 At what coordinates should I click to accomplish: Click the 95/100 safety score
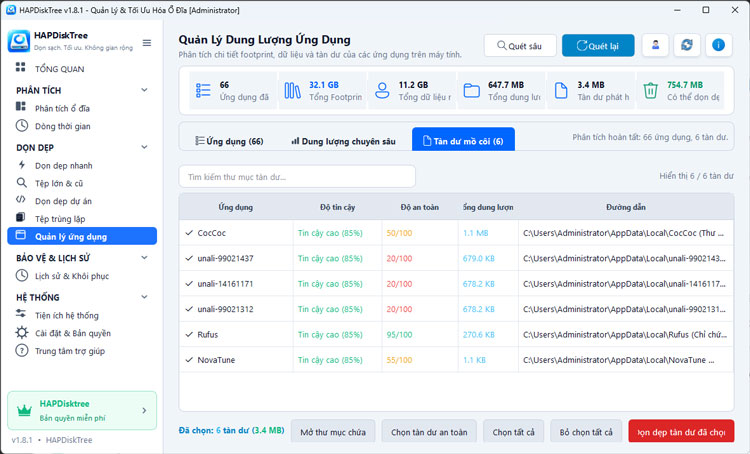[x=399, y=334]
